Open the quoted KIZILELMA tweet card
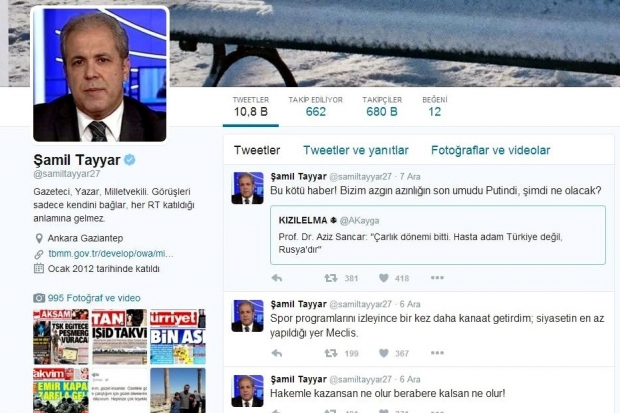 (x=438, y=235)
